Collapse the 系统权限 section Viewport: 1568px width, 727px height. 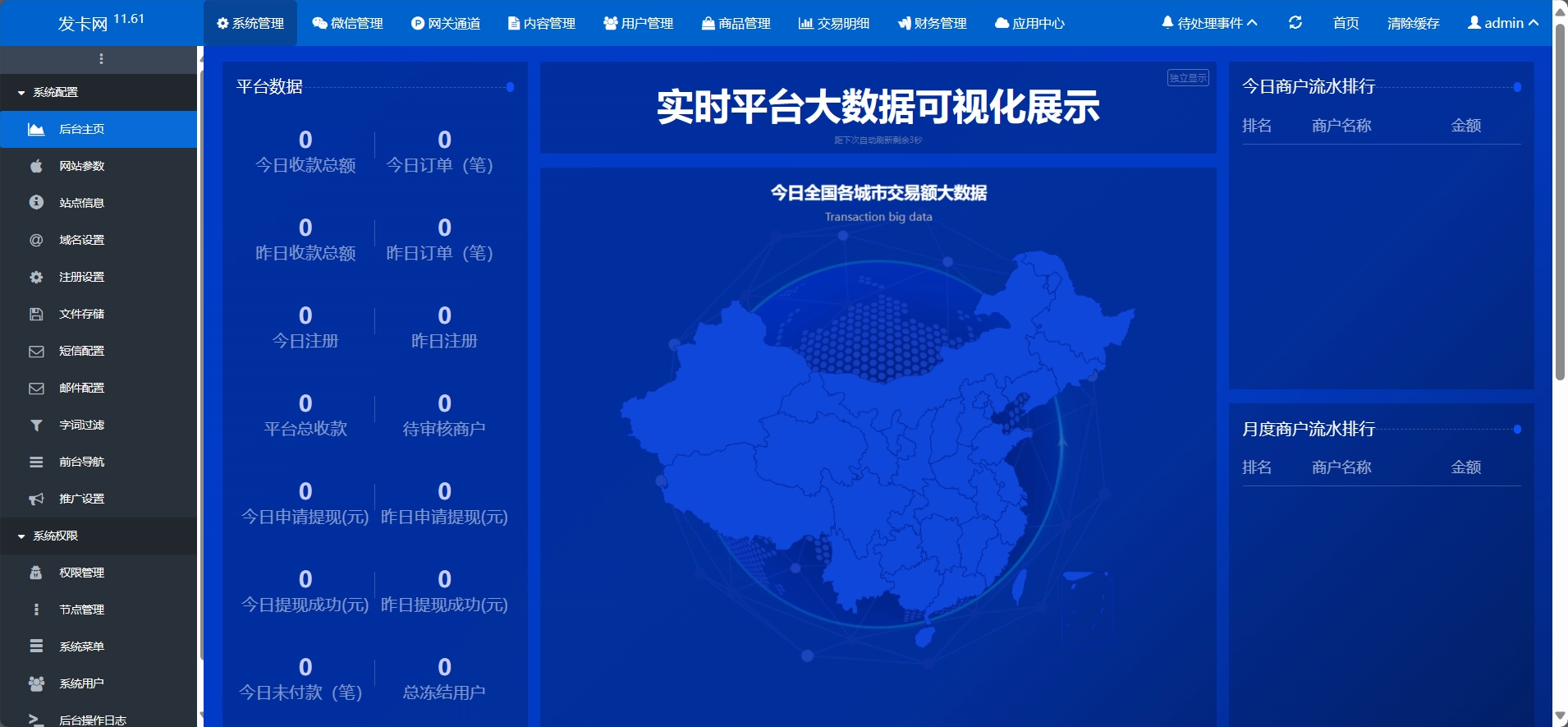coord(99,536)
